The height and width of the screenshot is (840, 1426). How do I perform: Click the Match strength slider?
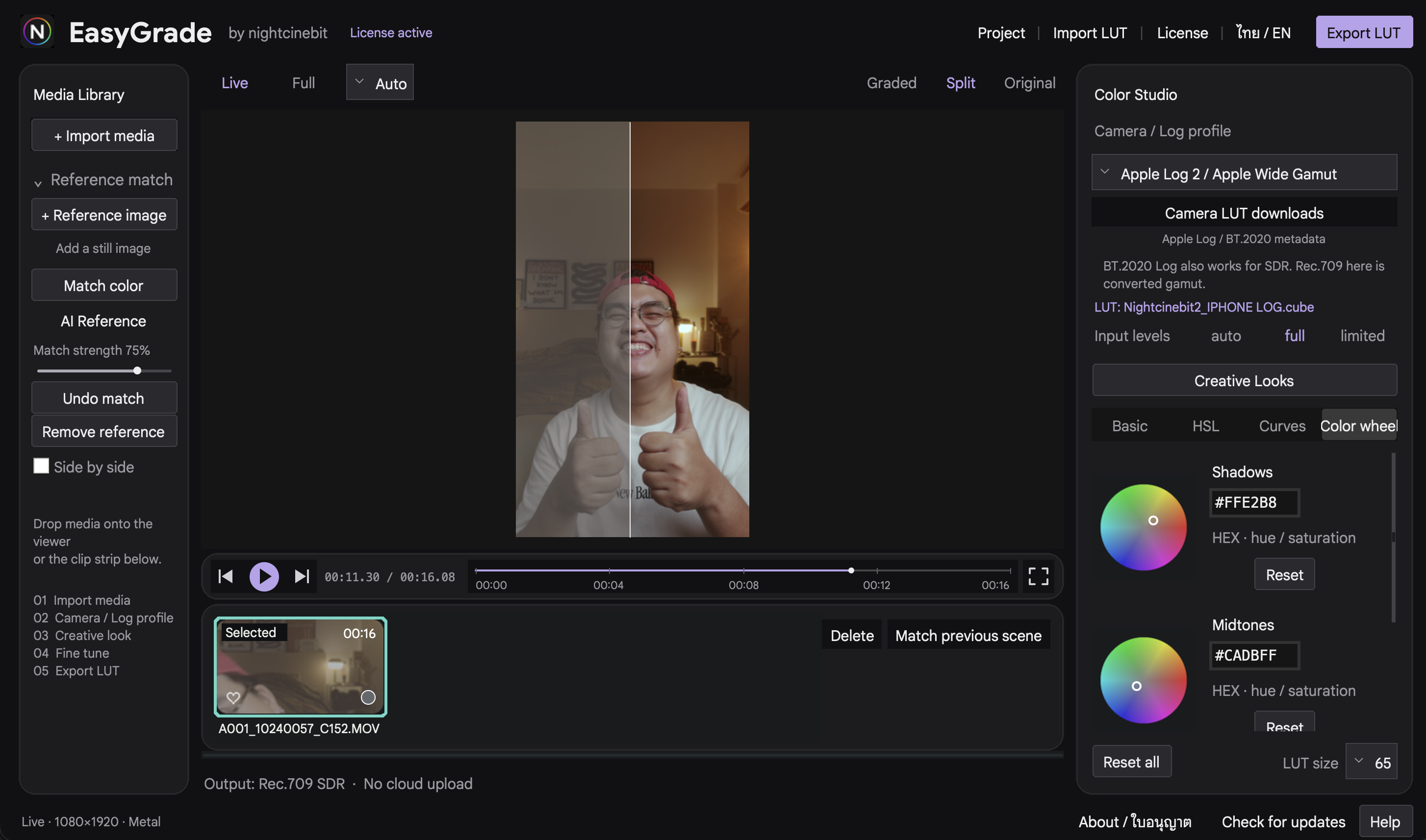click(103, 370)
